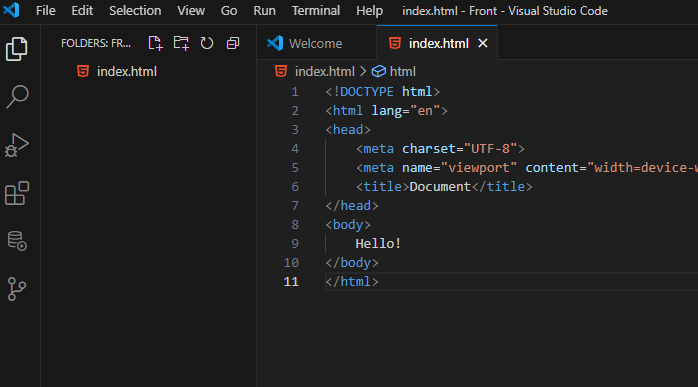The image size is (698, 387).
Task: Click the word Document in title
Action: (x=440, y=187)
